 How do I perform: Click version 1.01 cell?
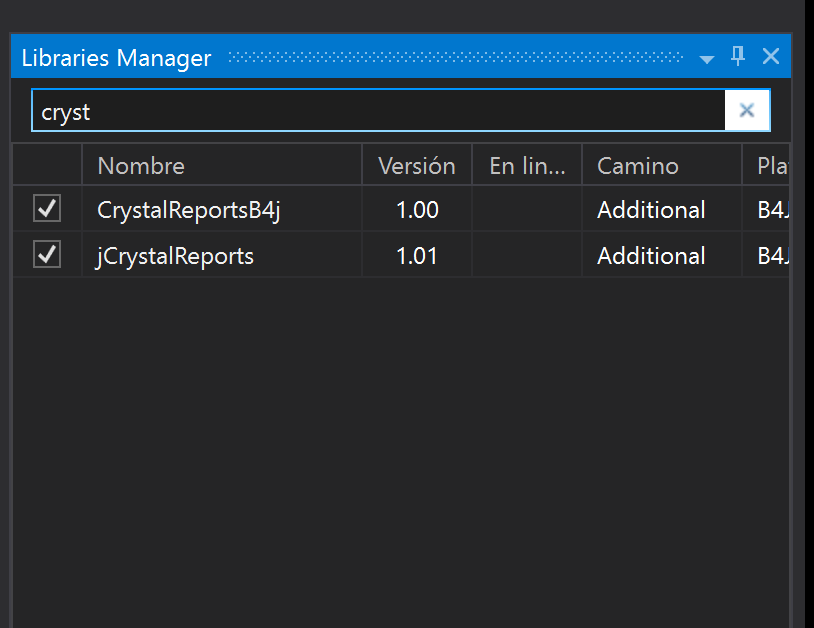pos(417,256)
